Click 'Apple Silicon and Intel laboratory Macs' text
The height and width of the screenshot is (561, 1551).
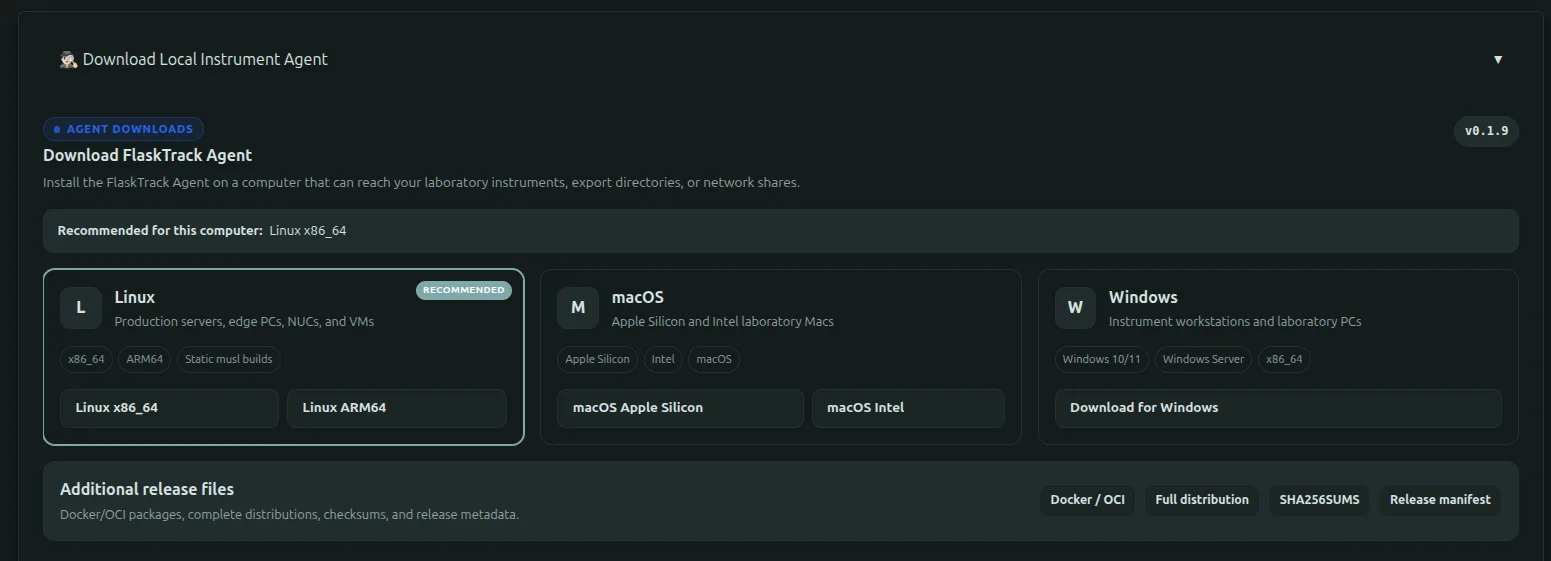(x=723, y=322)
